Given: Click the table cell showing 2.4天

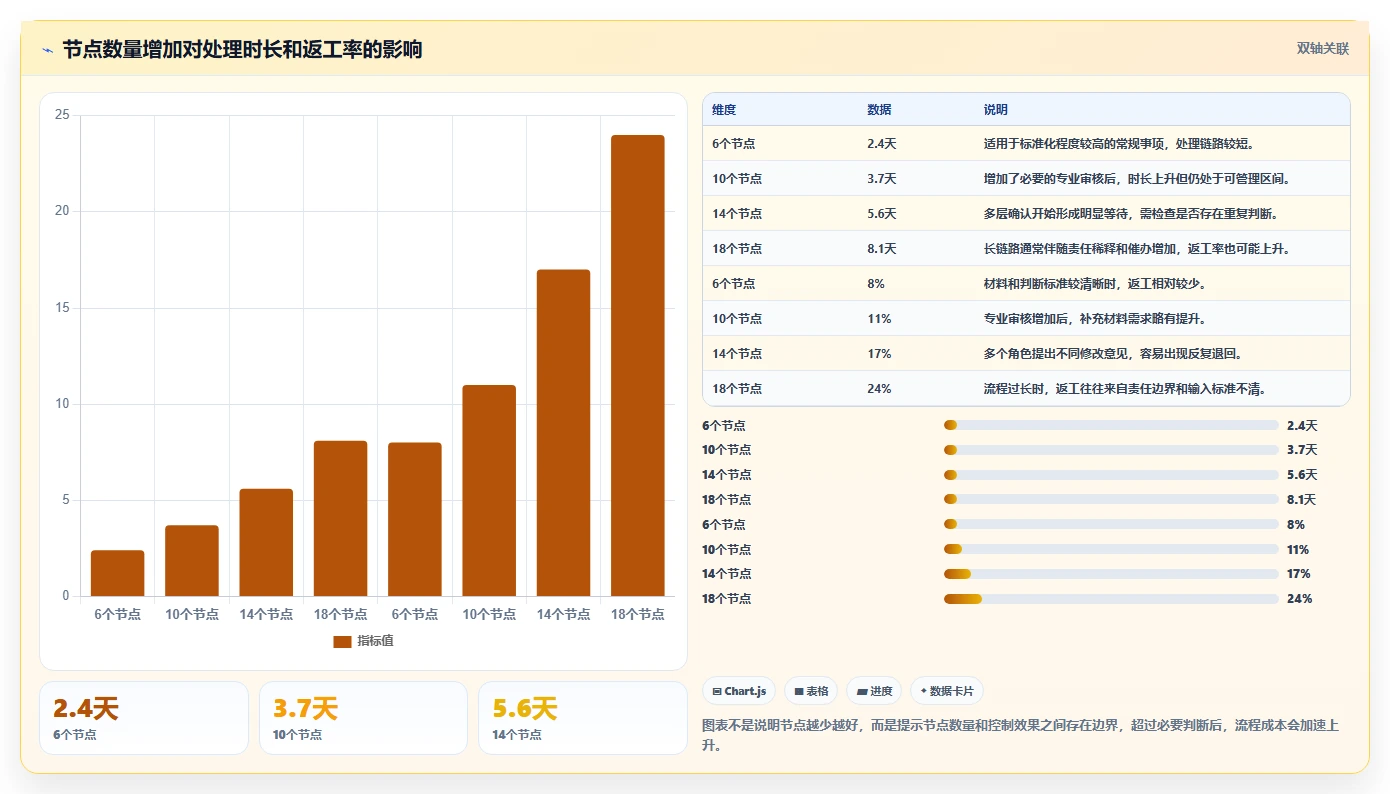Looking at the screenshot, I should coord(882,144).
